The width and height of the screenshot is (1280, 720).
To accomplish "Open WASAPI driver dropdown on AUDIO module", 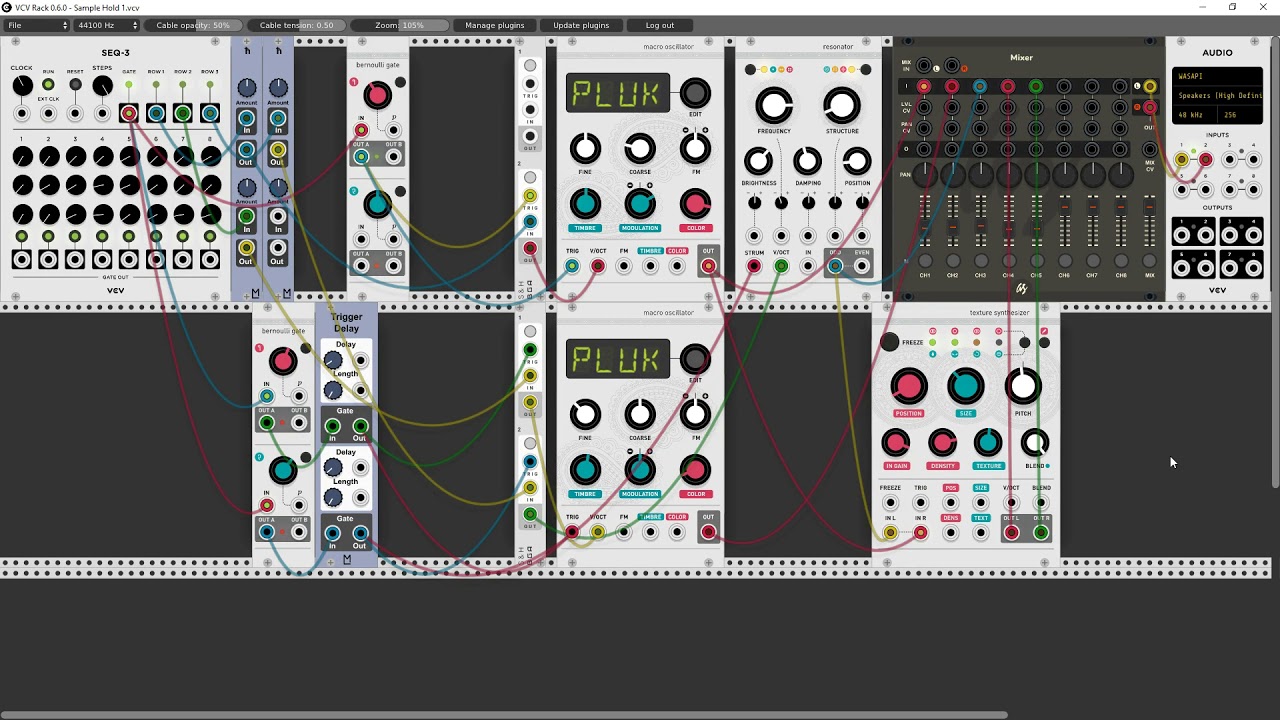I will [1217, 76].
